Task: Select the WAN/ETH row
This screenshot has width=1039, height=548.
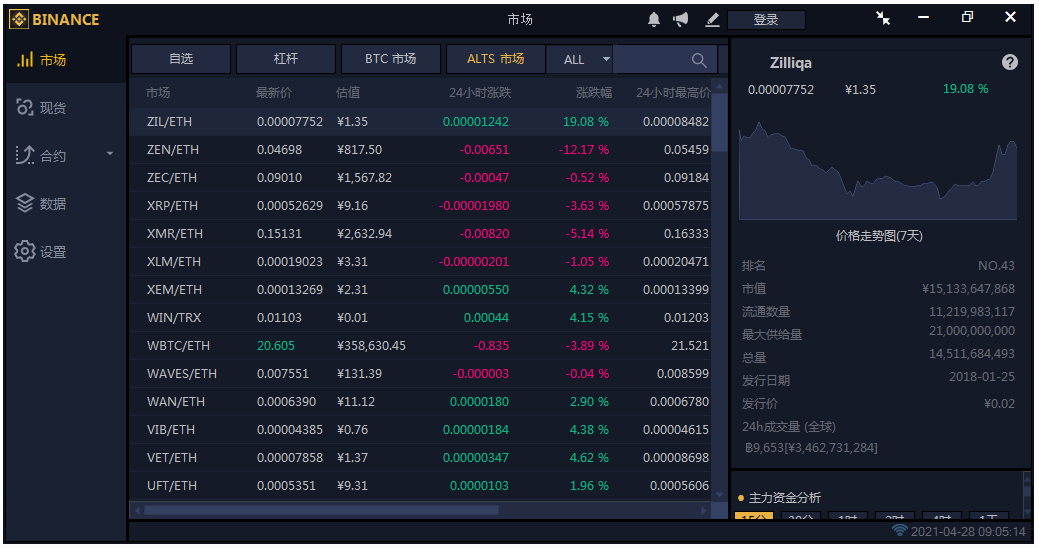Action: pos(420,402)
